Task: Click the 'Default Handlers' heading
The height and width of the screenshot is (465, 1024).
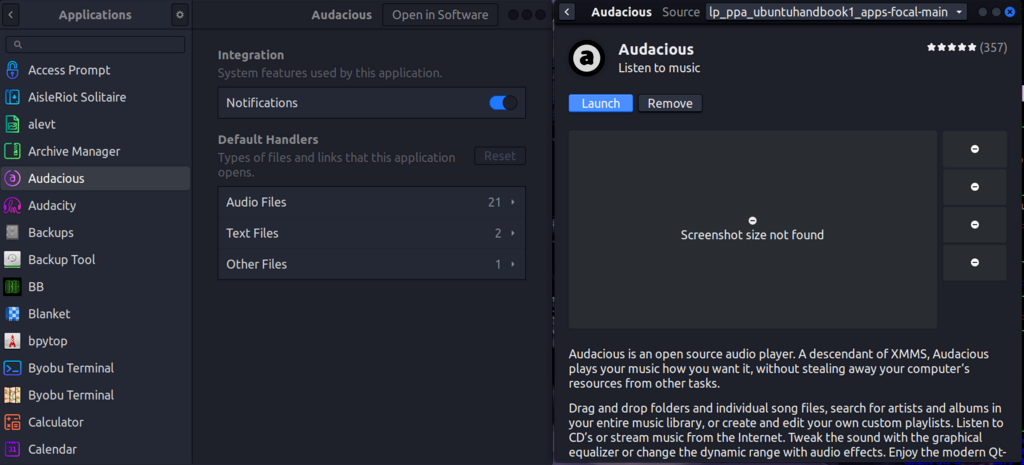Action: 268,139
